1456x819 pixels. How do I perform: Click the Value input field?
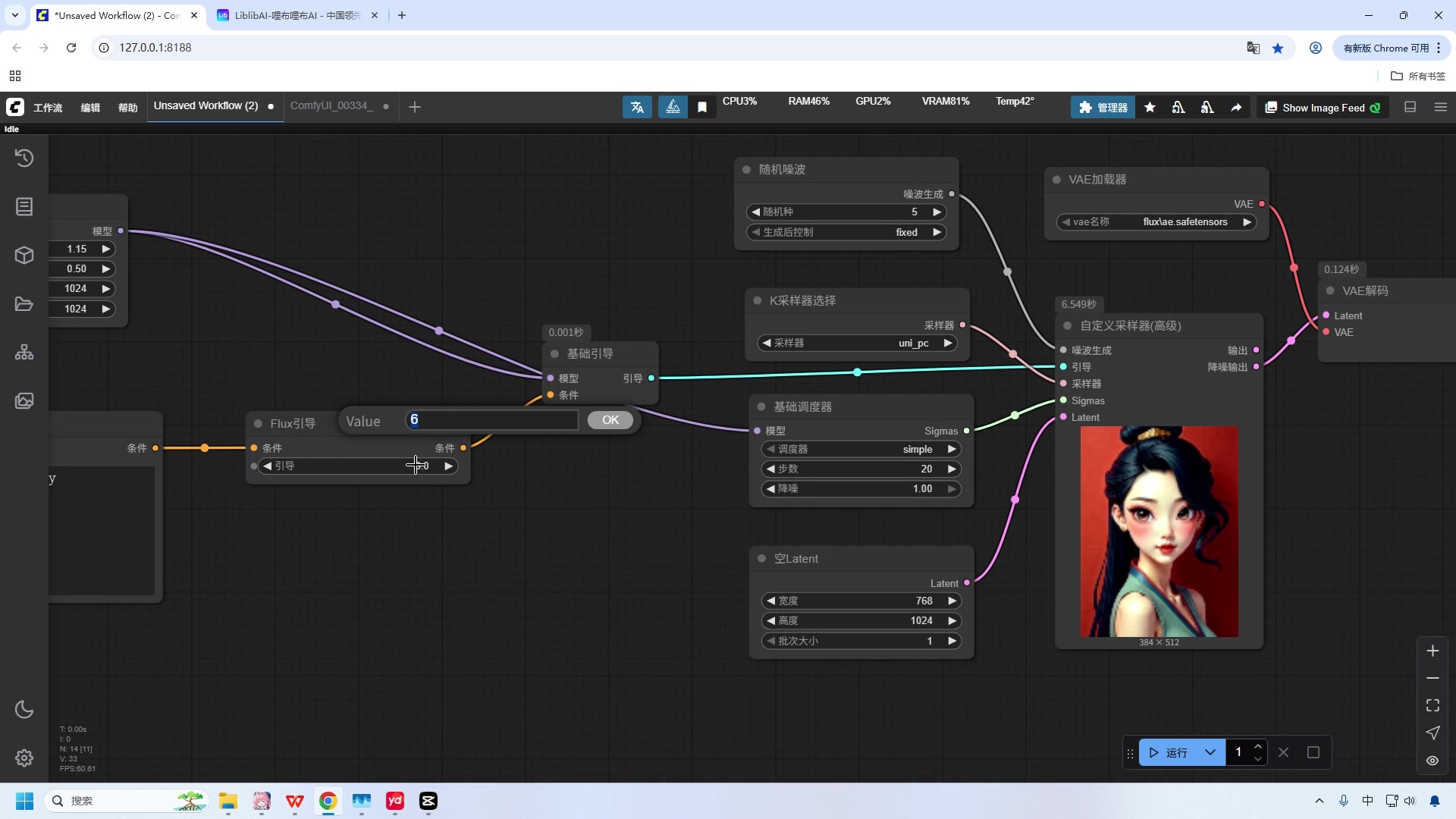pos(492,420)
